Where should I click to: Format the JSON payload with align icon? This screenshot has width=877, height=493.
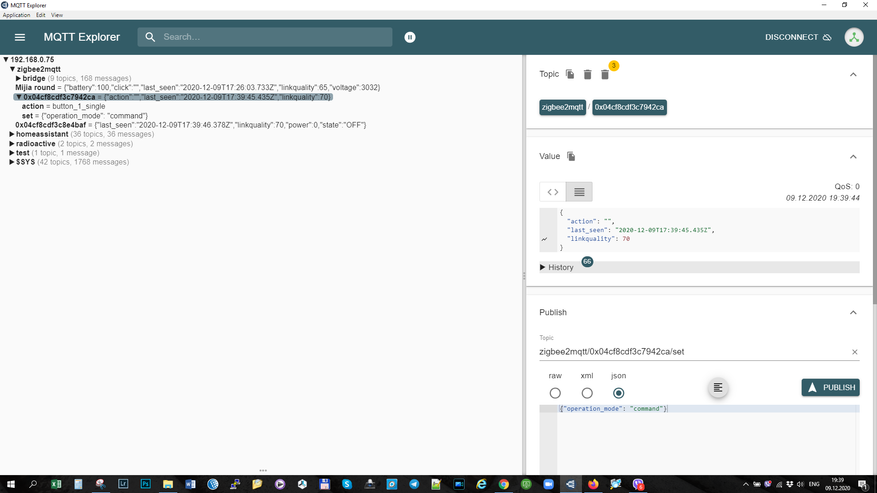click(718, 388)
